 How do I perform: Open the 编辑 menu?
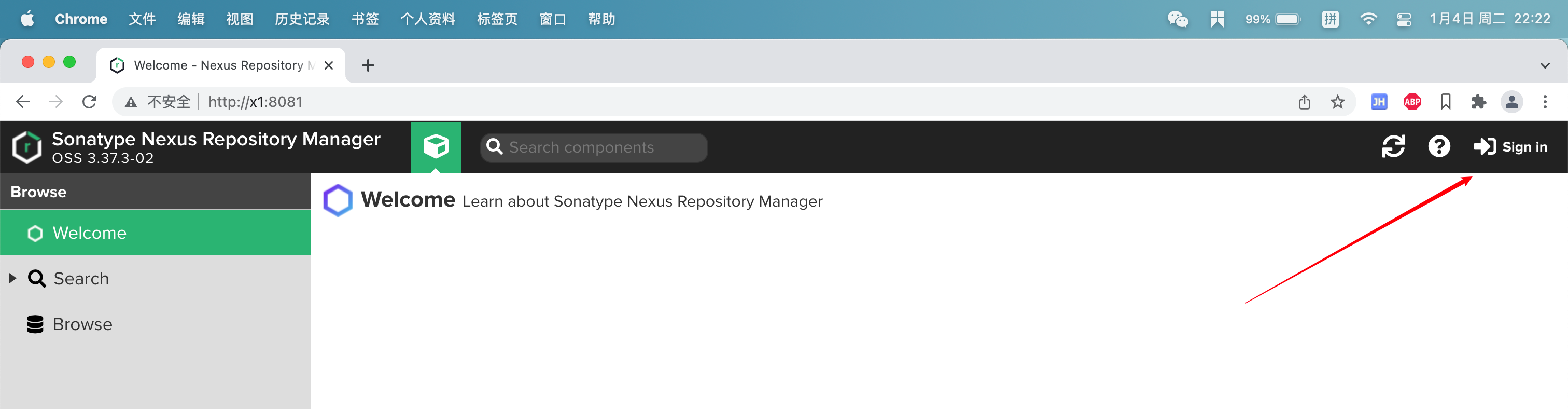pos(190,19)
